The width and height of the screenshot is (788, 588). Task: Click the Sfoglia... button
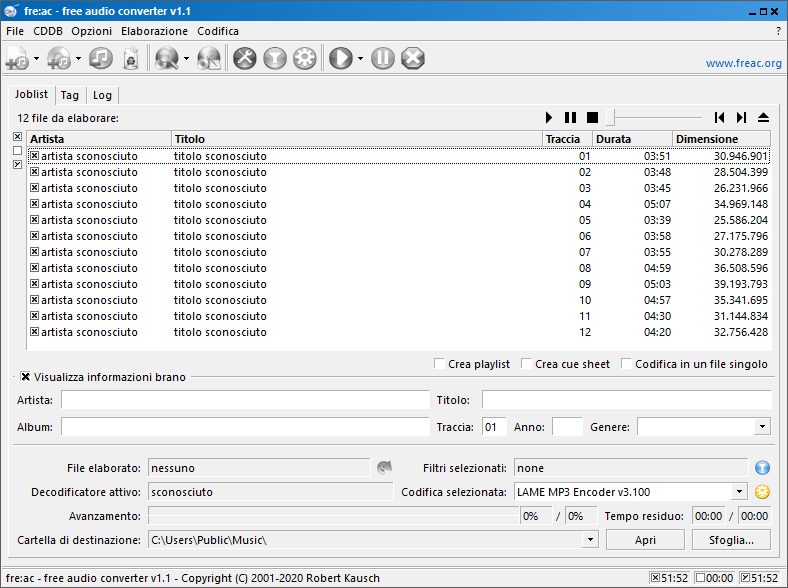point(731,540)
